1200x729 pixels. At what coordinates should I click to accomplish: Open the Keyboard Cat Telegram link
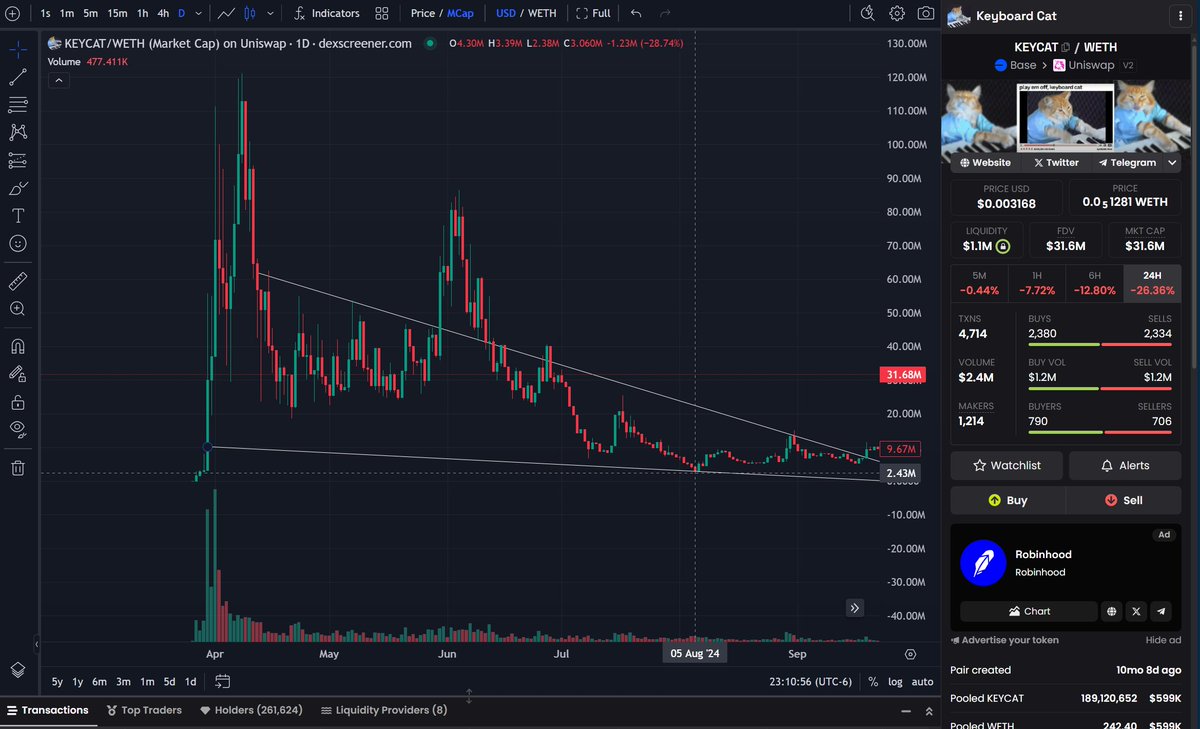pos(1127,162)
